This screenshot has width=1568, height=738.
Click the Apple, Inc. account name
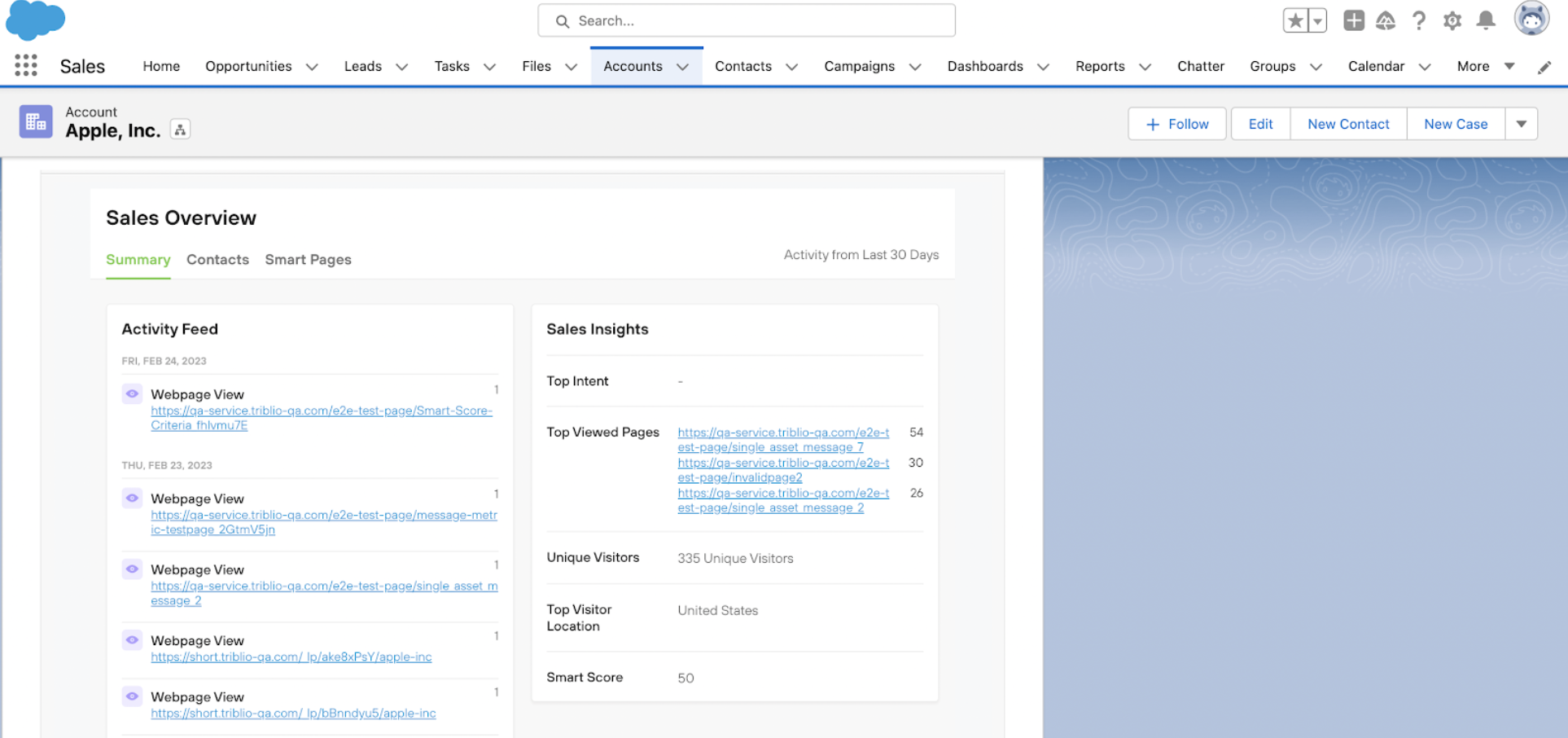112,130
